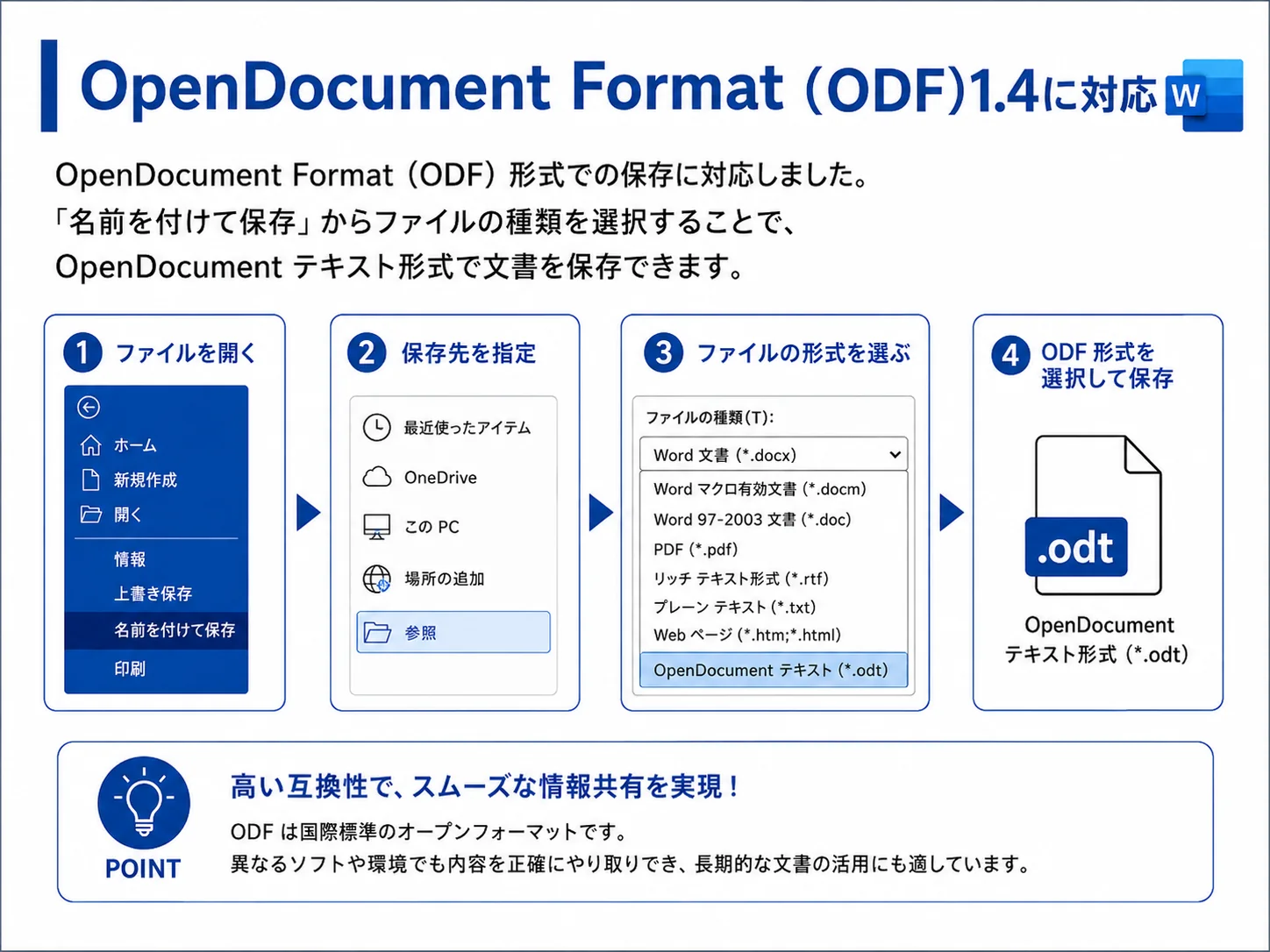Open the 印刷 menu entry
The width and height of the screenshot is (1270, 952).
(x=130, y=669)
